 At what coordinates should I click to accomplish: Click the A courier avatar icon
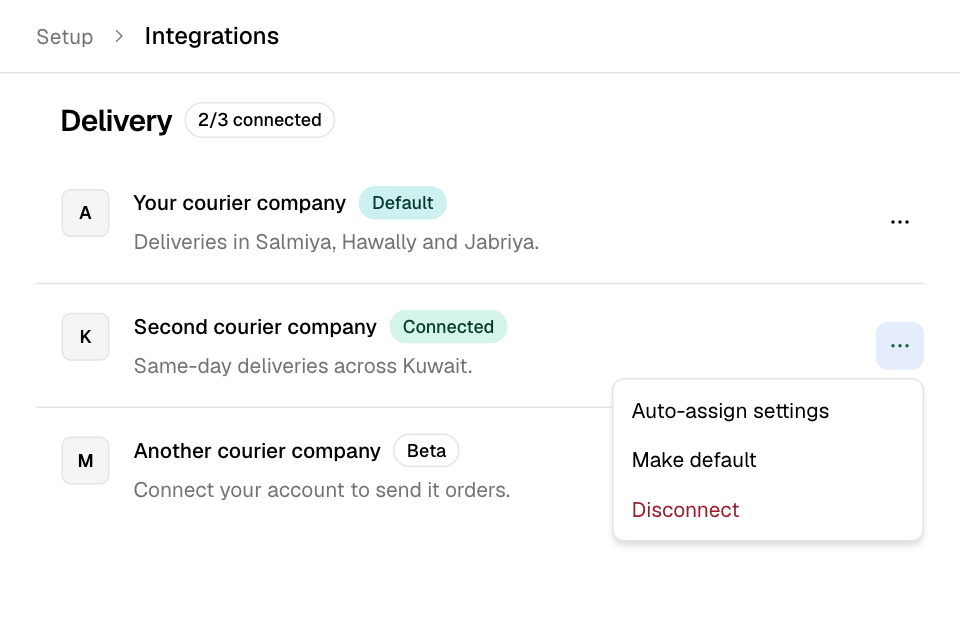[x=86, y=213]
